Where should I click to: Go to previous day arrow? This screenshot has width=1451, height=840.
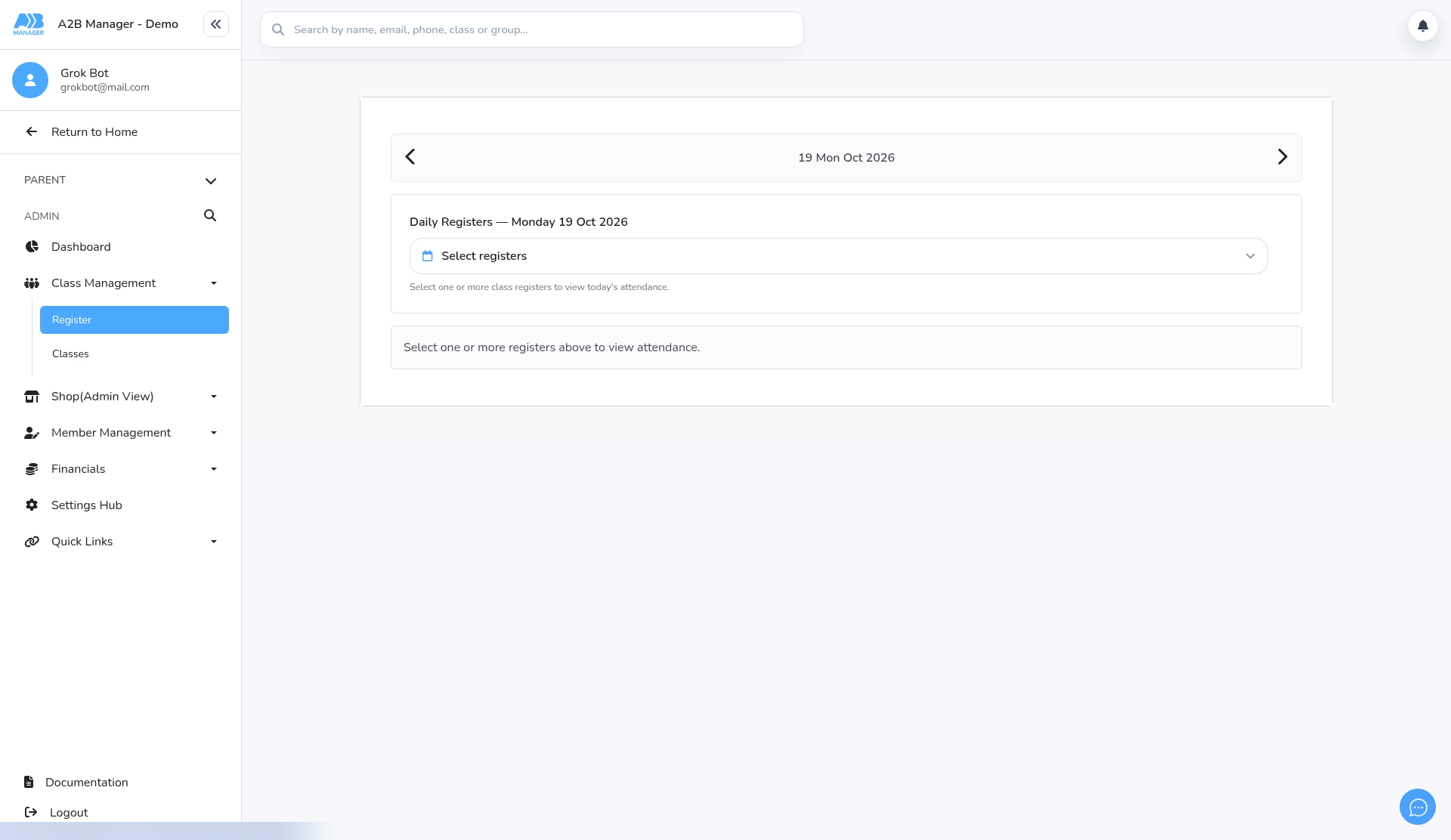click(x=410, y=157)
